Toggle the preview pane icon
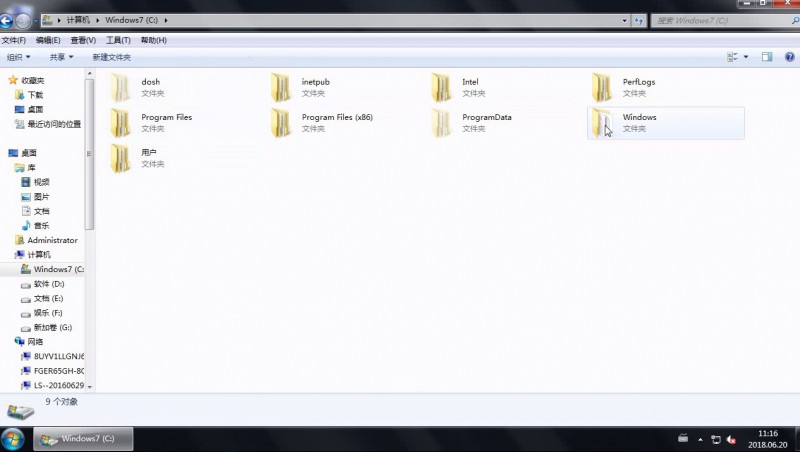The width and height of the screenshot is (800, 452). [767, 57]
